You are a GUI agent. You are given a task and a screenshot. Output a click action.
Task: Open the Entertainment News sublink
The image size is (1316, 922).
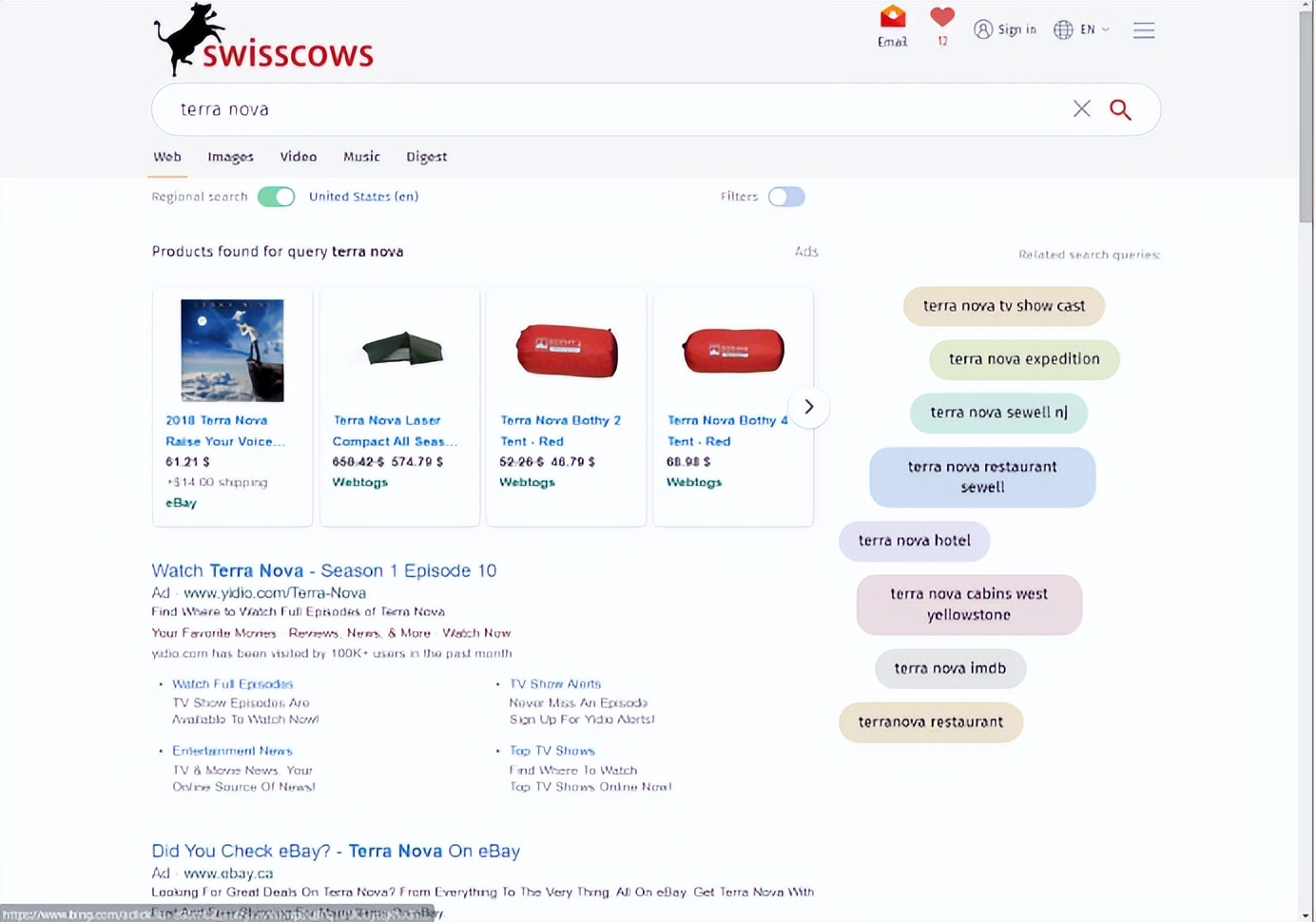tap(232, 751)
